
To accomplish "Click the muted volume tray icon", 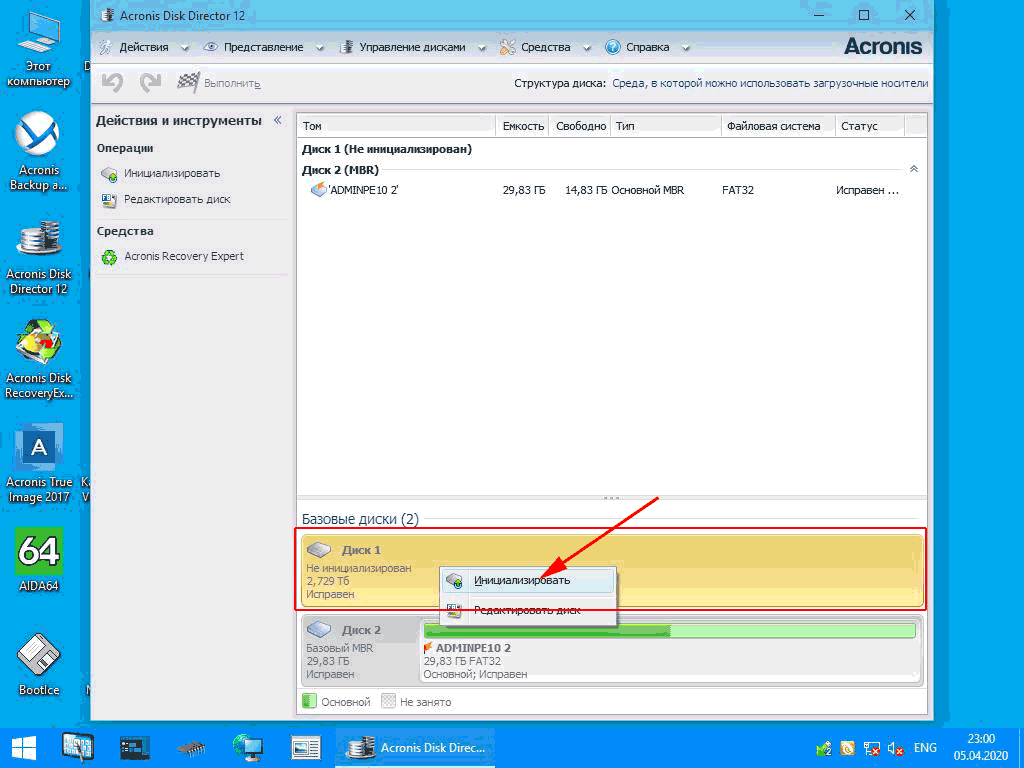I will 895,748.
